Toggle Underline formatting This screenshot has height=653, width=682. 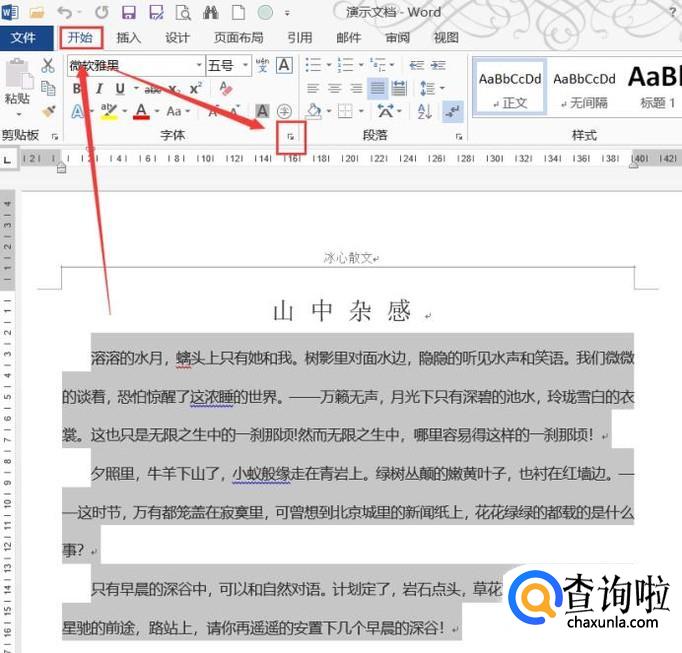point(120,89)
